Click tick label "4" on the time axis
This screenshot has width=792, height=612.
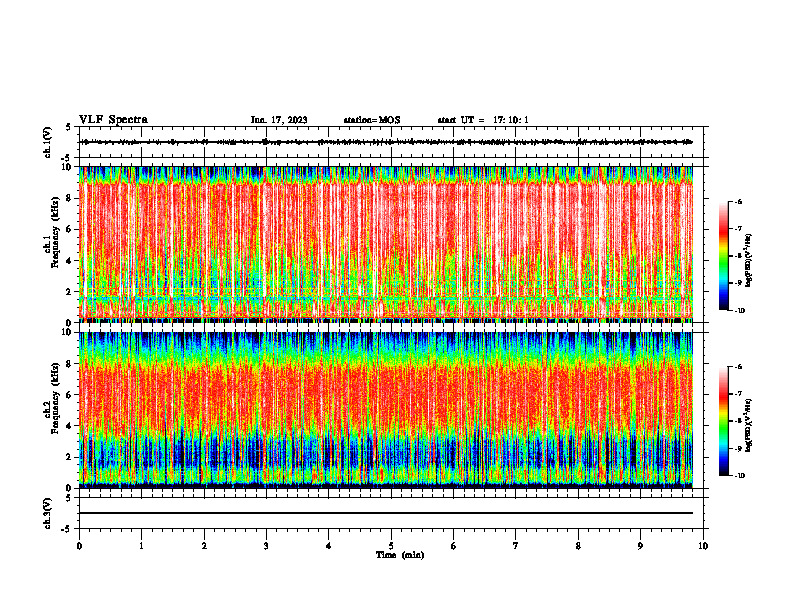coord(329,546)
